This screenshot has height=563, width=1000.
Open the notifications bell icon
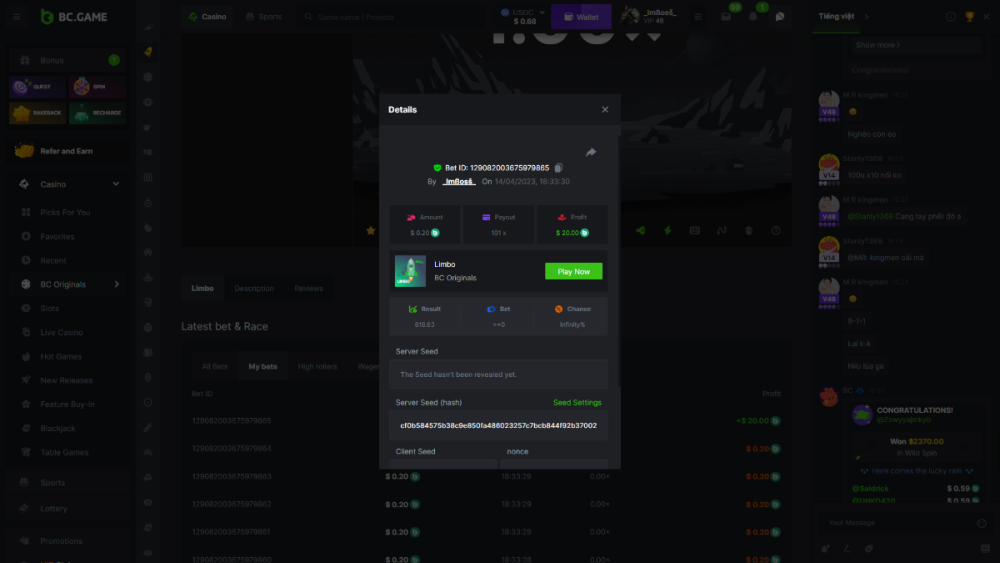753,17
